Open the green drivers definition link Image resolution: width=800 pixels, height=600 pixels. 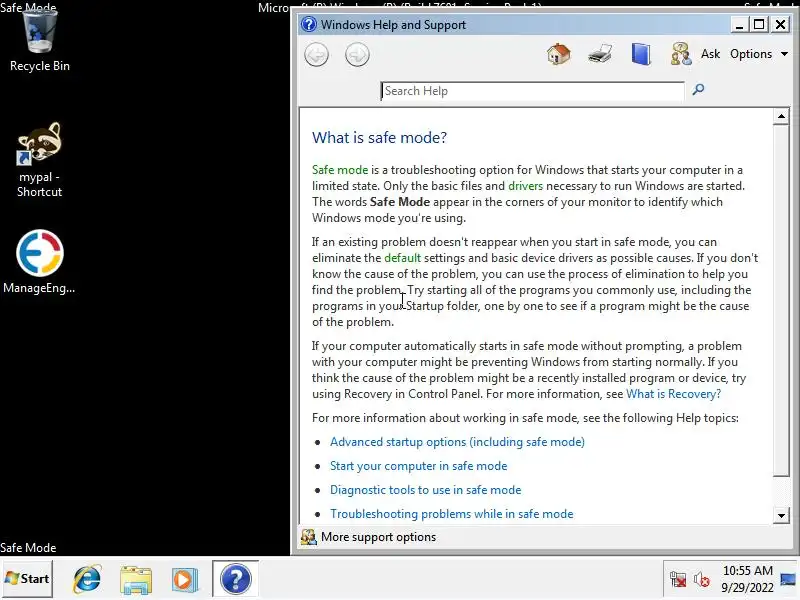[x=526, y=186]
